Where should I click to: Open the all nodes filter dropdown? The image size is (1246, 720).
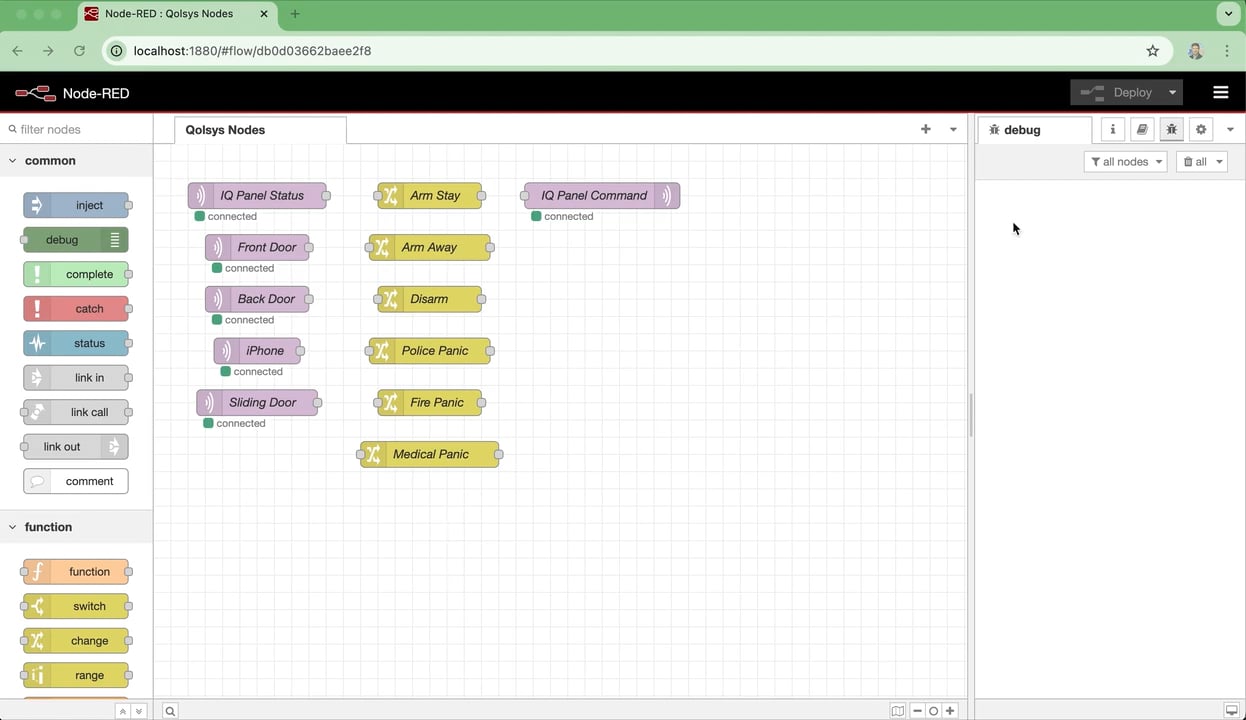[x=1125, y=161]
